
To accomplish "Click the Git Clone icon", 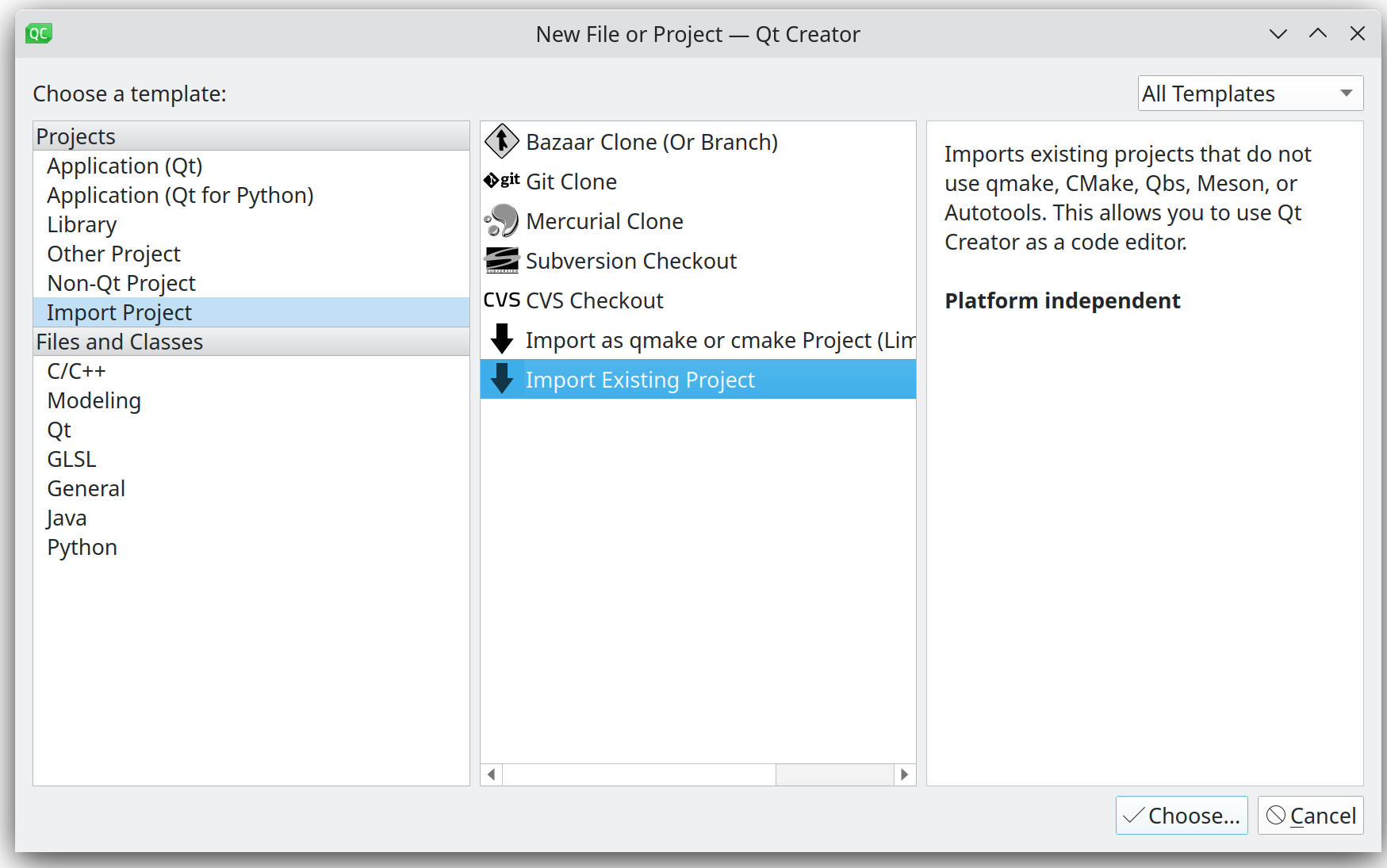I will tap(500, 181).
